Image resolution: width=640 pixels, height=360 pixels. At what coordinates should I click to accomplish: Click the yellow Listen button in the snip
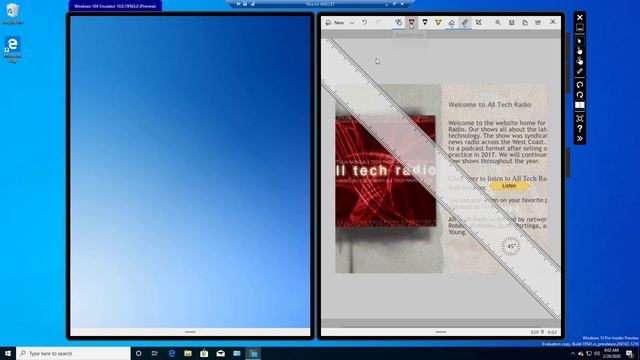click(x=509, y=186)
